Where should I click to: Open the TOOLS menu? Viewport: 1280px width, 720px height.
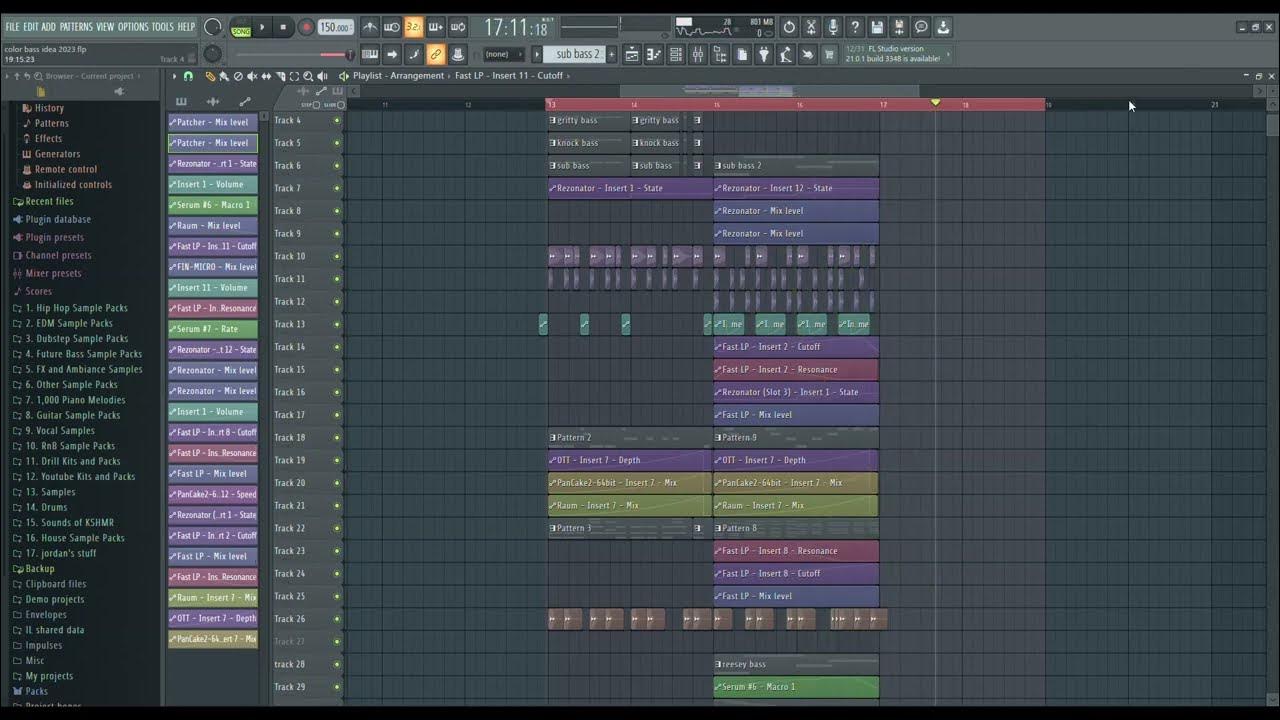162,27
